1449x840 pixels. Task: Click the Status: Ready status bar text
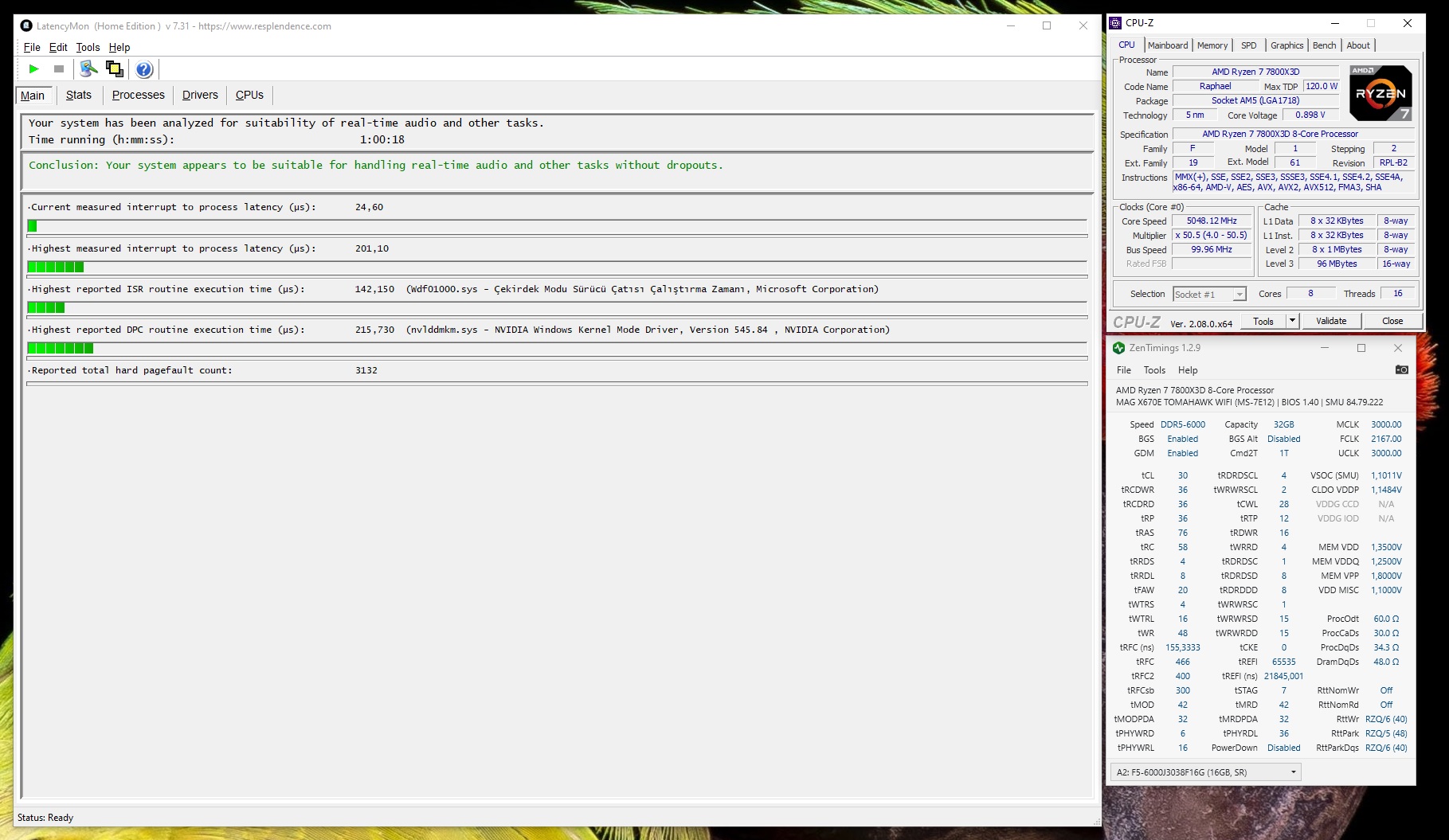45,818
